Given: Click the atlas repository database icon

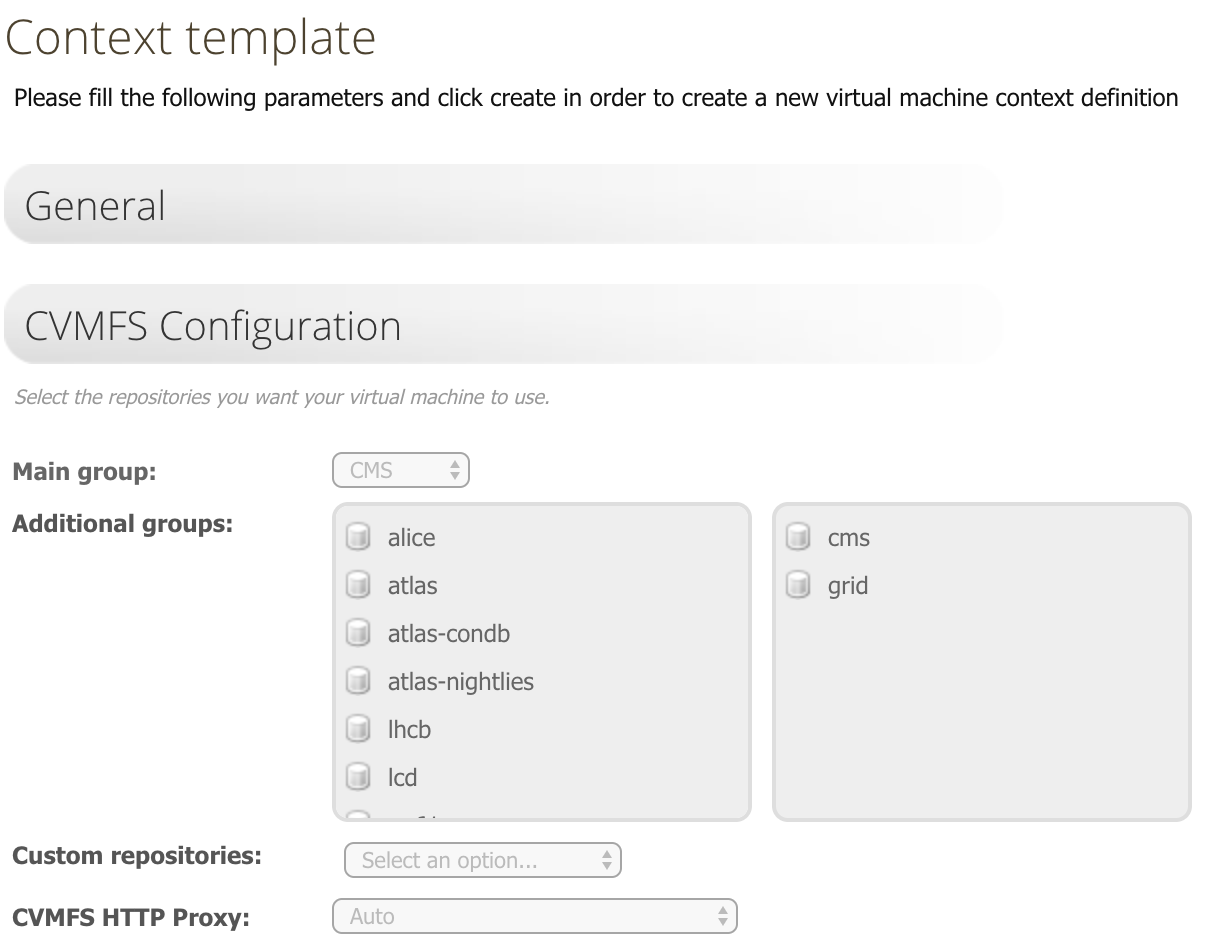Looking at the screenshot, I should tap(358, 586).
